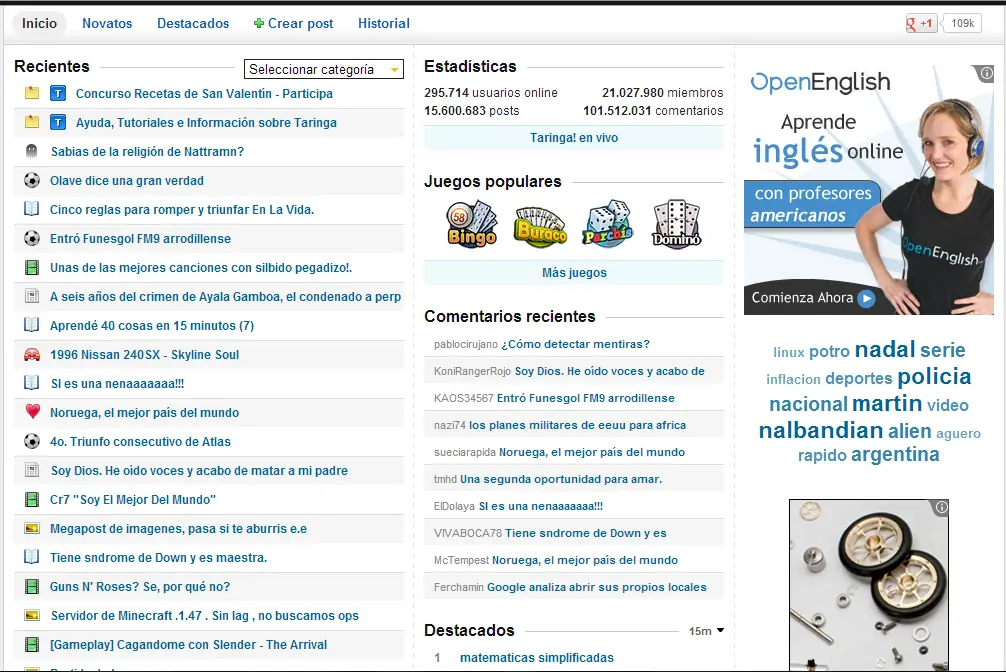Select the Crear post menu item
Viewport: 1006px width, 672px height.
293,23
